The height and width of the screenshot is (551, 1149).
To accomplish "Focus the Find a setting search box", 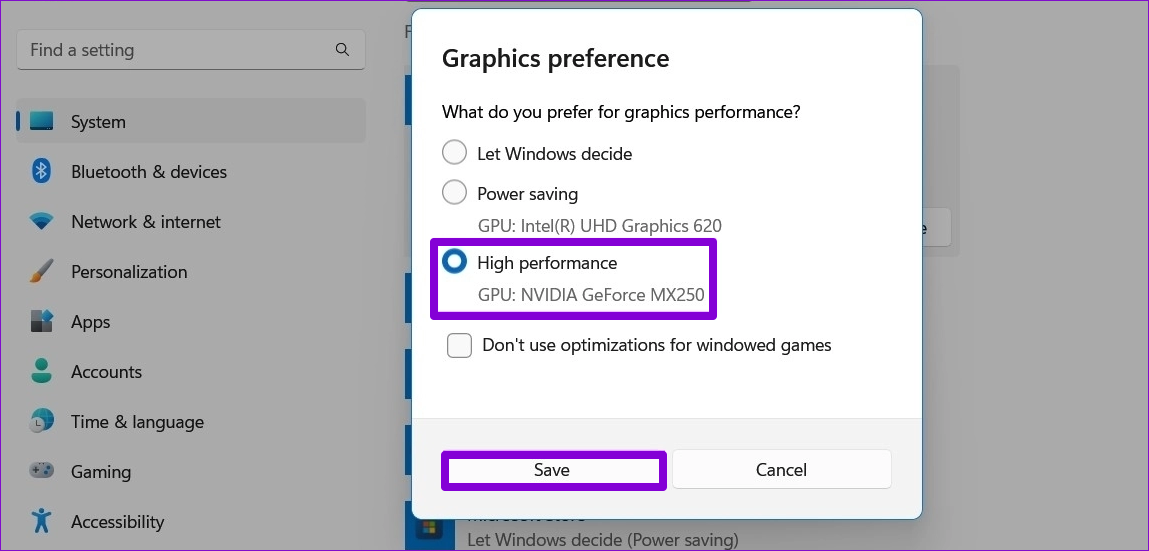I will (191, 51).
